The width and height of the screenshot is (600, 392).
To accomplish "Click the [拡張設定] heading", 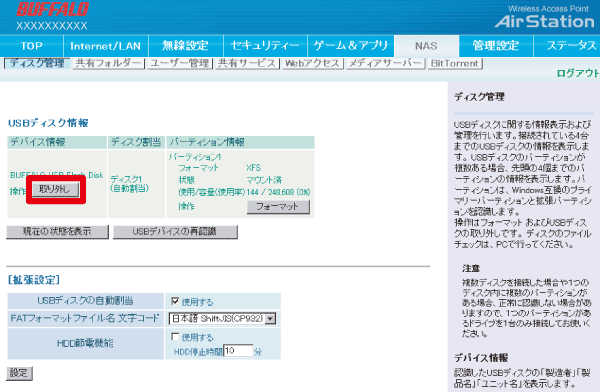I will point(34,280).
